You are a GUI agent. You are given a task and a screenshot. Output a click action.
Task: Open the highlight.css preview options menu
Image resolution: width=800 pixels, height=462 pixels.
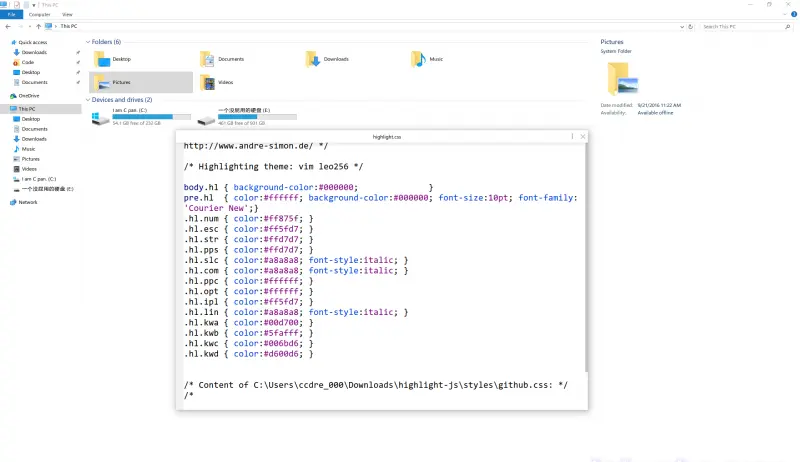[x=572, y=137]
